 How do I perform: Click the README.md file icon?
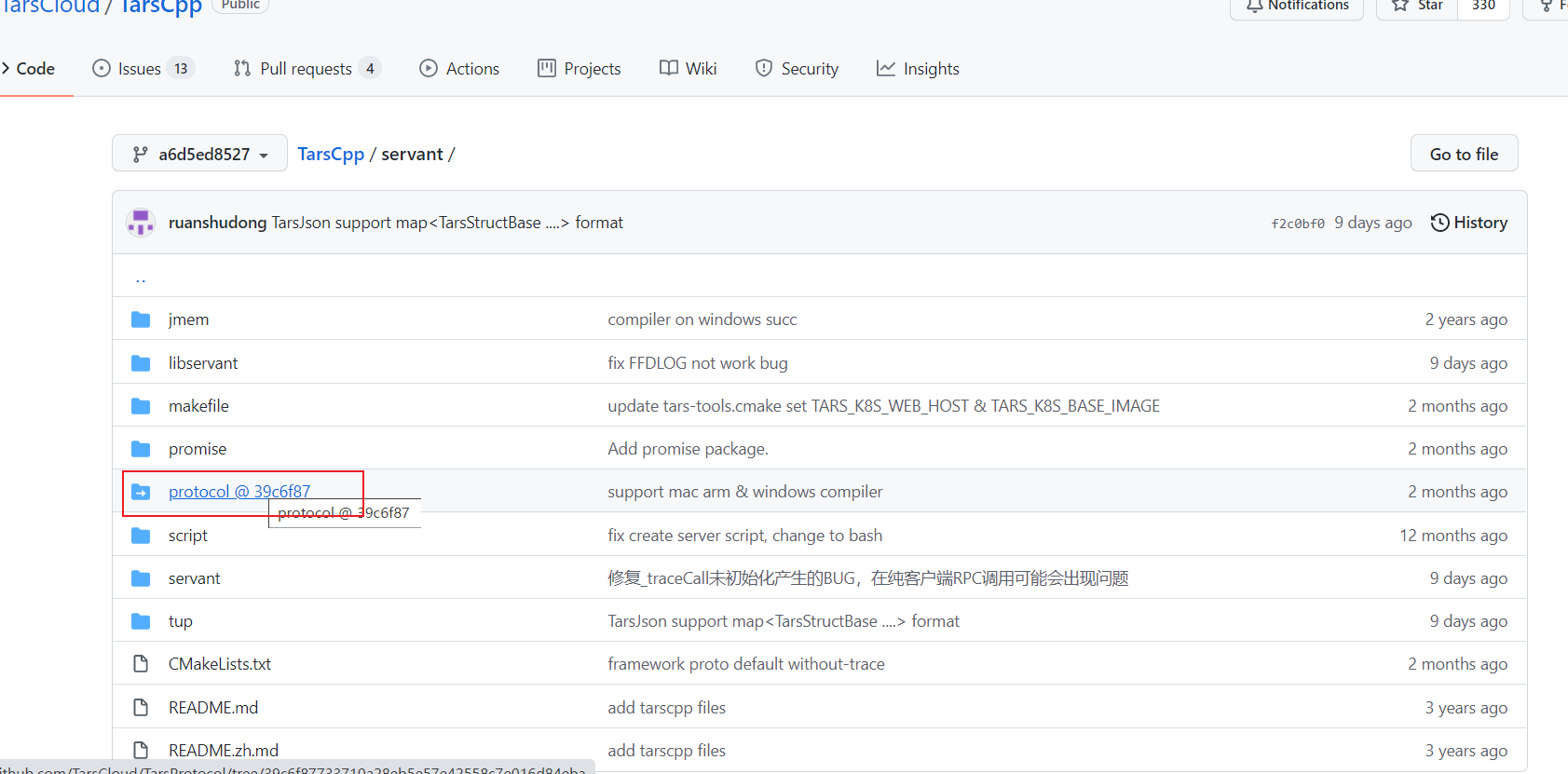(141, 708)
